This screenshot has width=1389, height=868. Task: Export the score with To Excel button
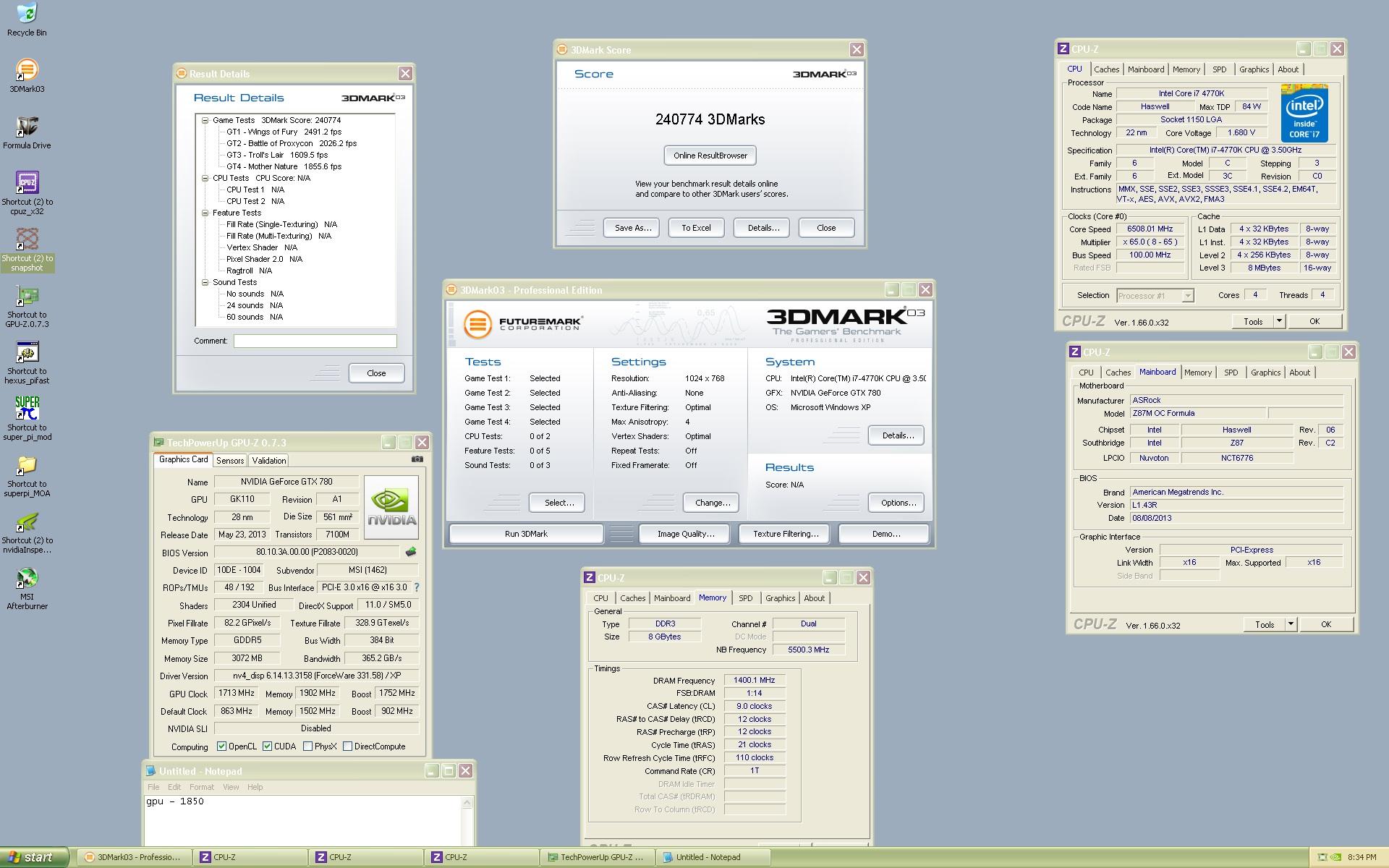pyautogui.click(x=696, y=228)
